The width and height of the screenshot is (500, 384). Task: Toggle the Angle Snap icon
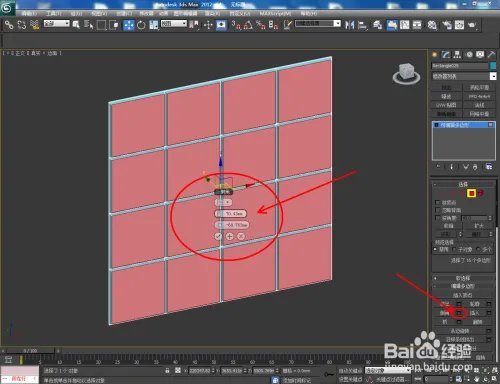248,25
